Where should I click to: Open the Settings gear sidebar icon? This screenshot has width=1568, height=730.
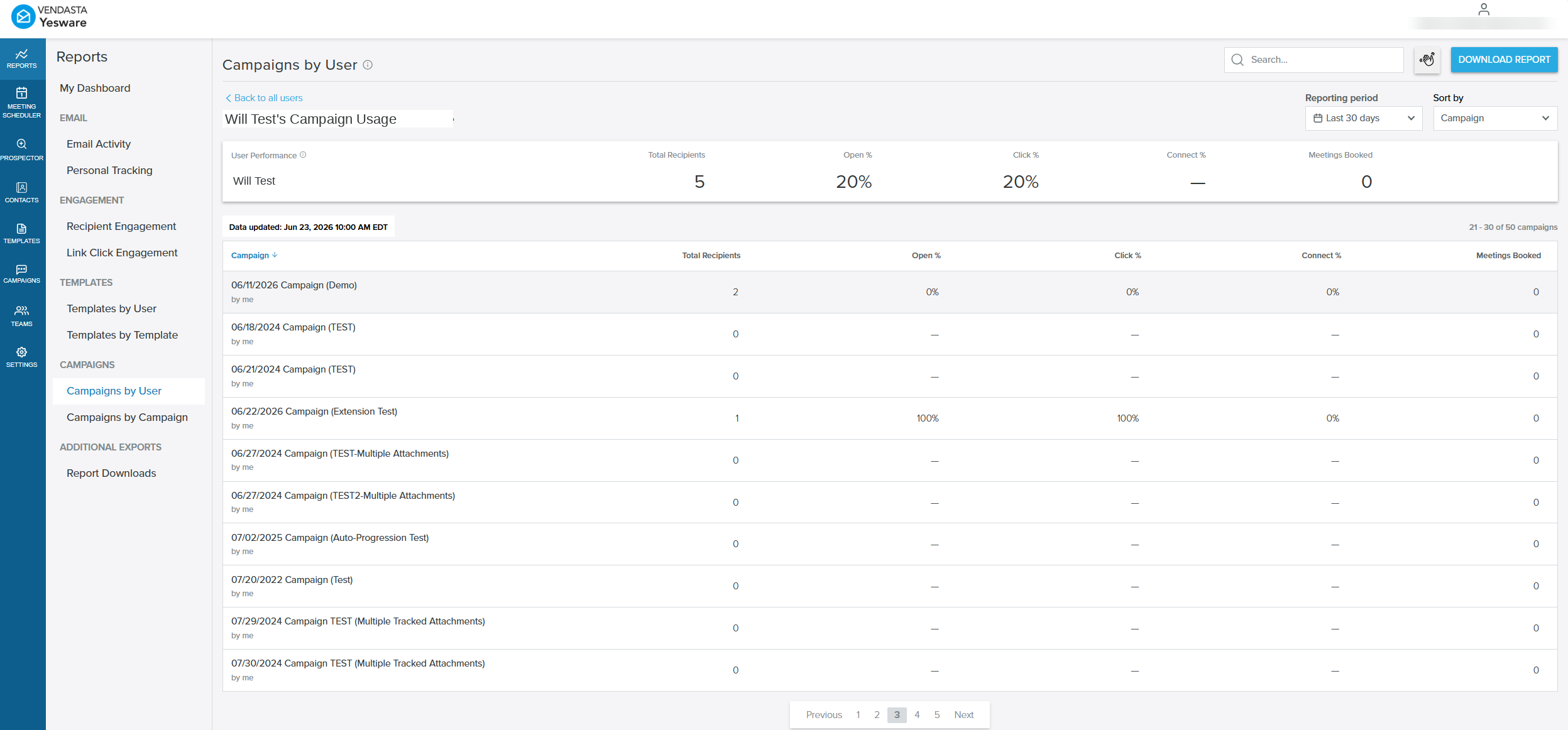coord(22,357)
